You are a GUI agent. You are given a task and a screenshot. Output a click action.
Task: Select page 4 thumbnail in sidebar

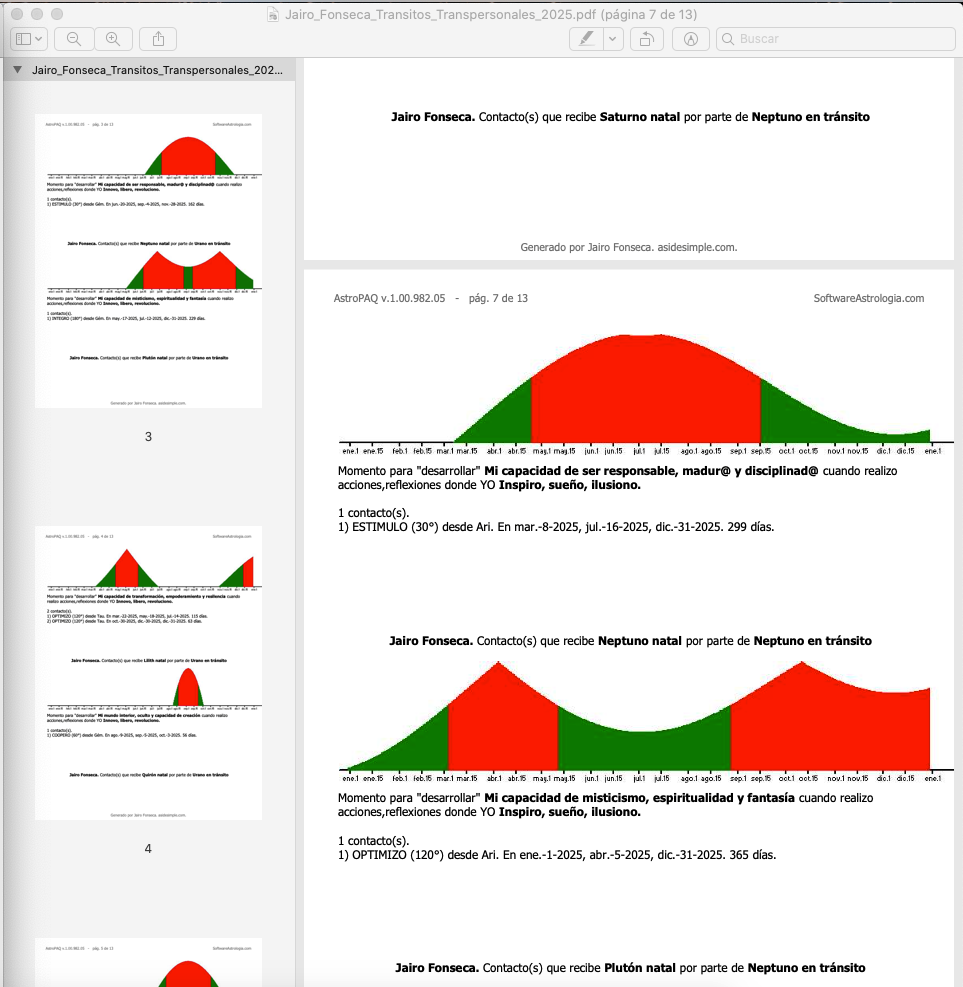point(148,672)
